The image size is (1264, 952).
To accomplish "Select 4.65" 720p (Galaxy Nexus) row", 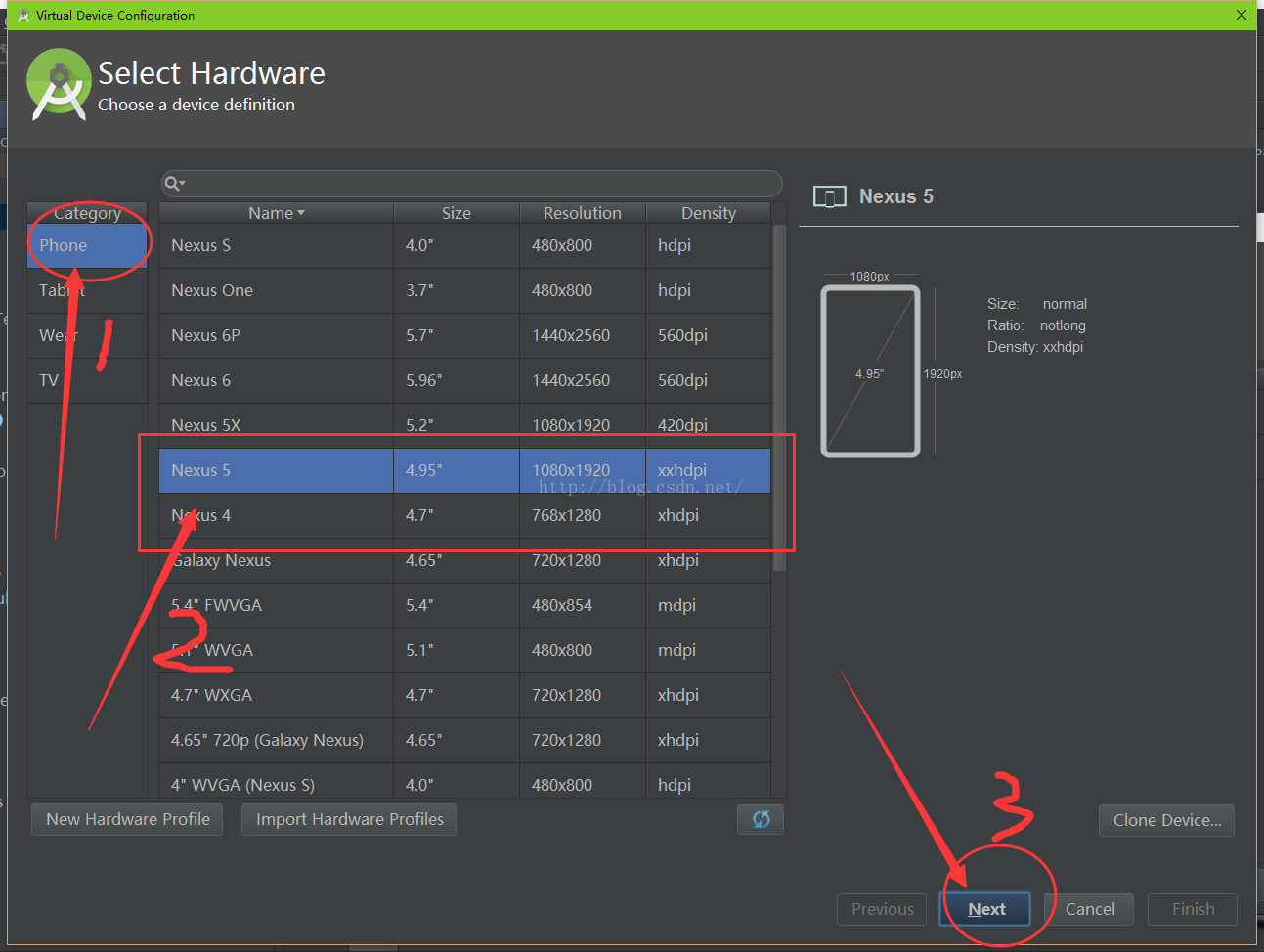I will coord(465,740).
